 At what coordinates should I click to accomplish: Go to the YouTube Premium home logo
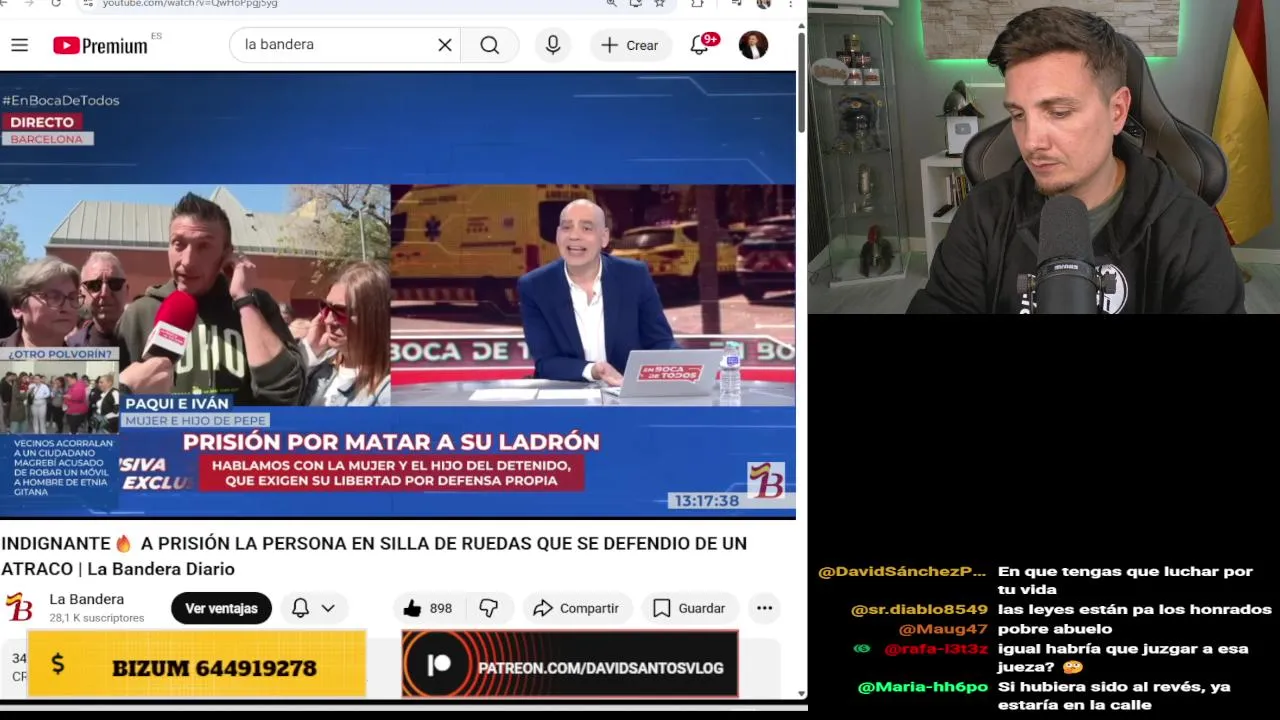click(x=100, y=45)
